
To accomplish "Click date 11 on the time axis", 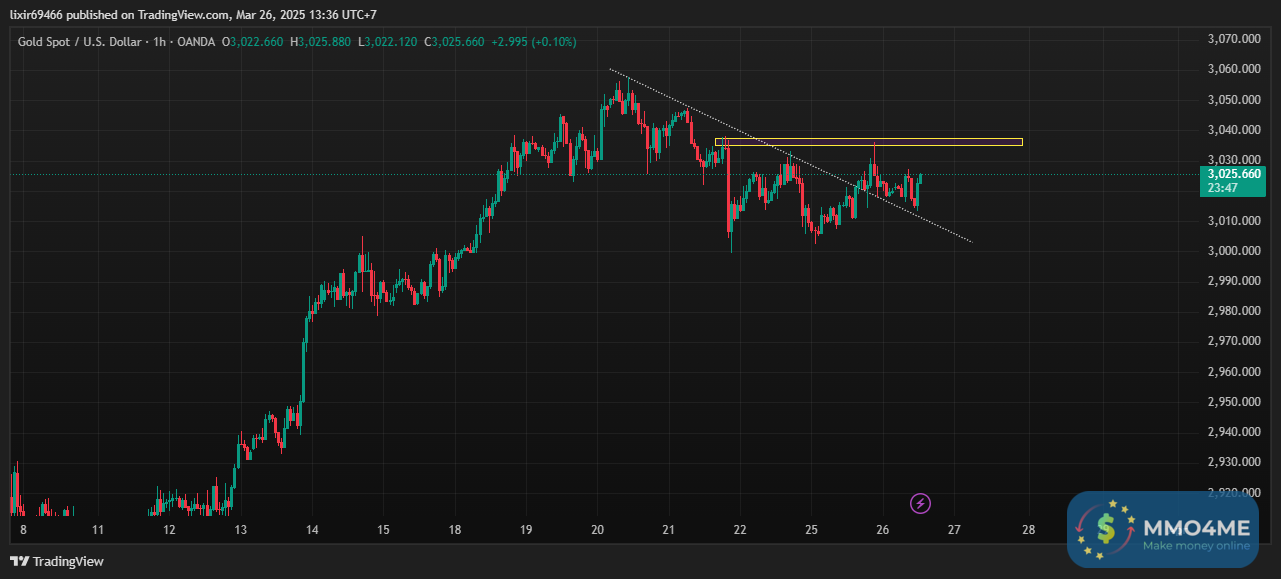I will pos(98,530).
